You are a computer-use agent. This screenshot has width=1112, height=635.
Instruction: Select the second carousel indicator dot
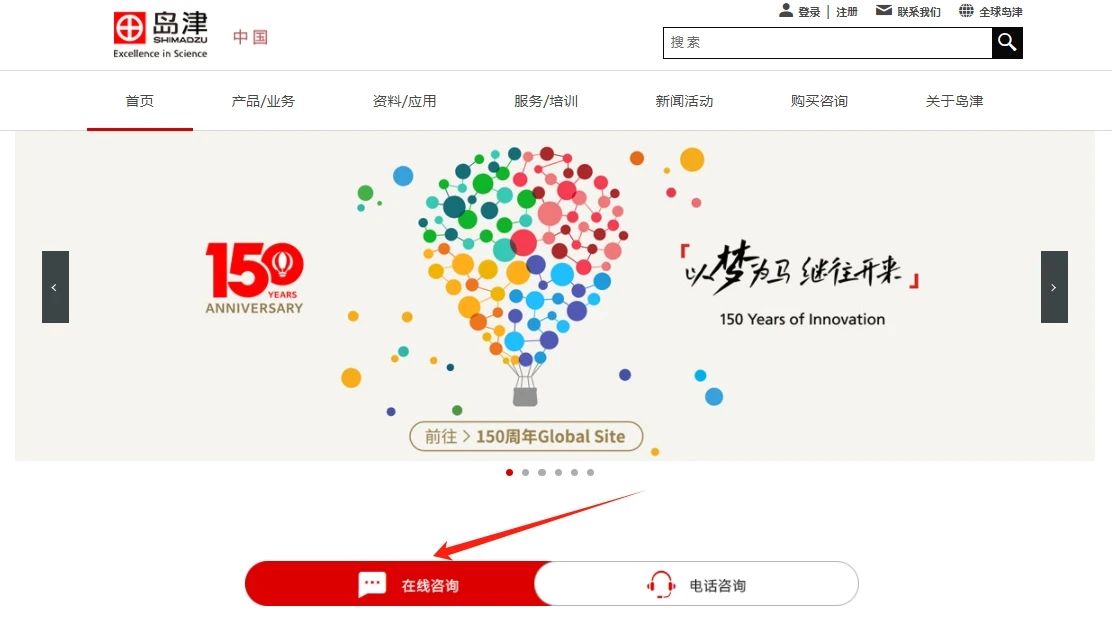click(526, 473)
